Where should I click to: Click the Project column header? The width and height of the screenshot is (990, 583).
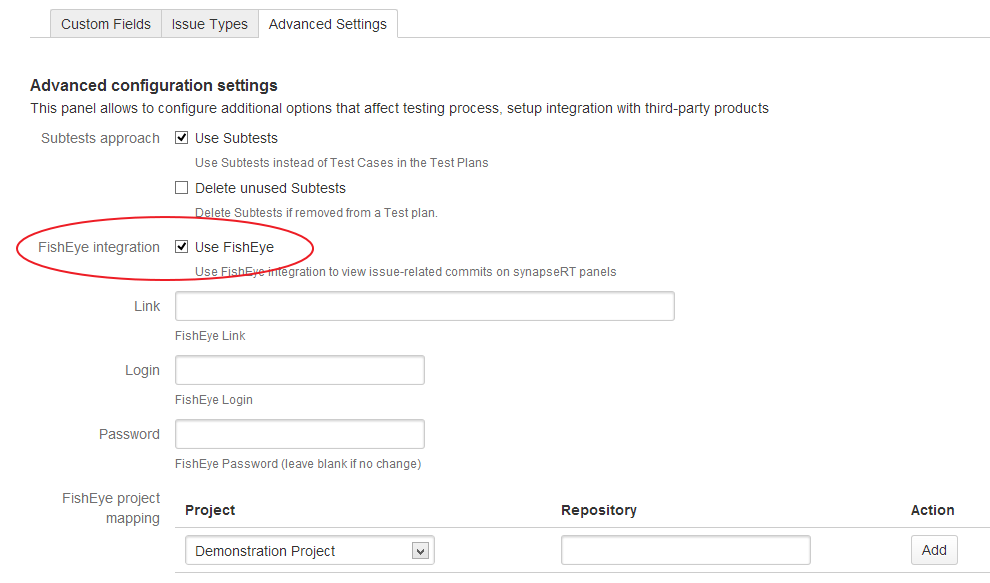tap(210, 510)
